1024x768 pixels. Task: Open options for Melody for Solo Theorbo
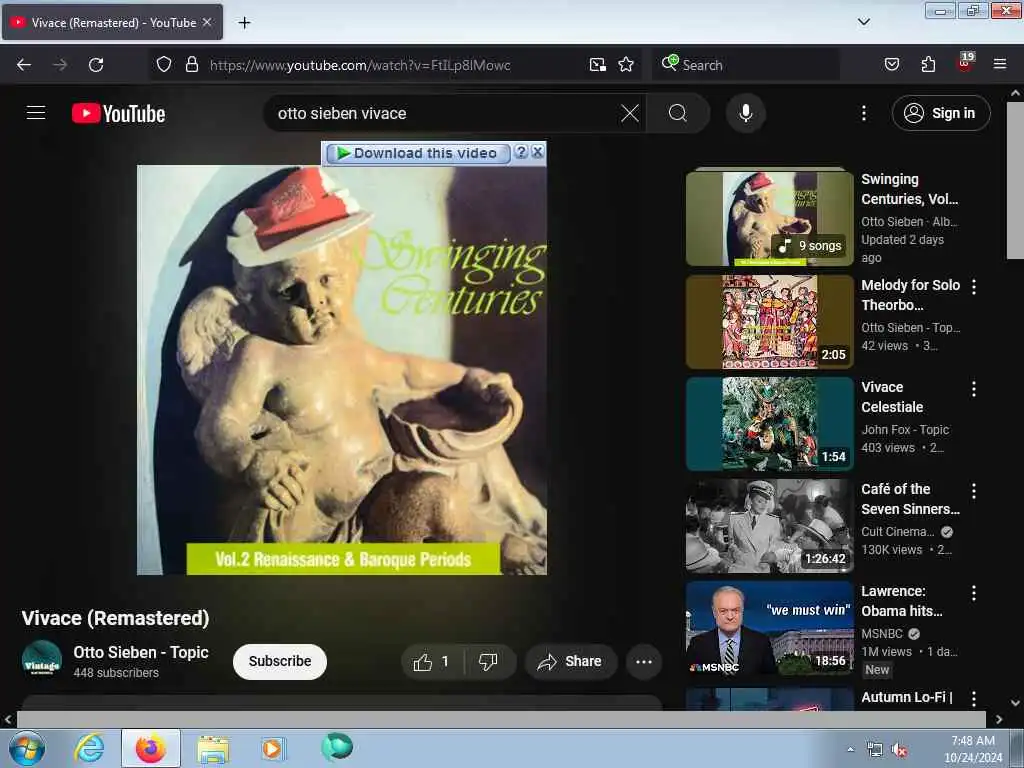[974, 287]
